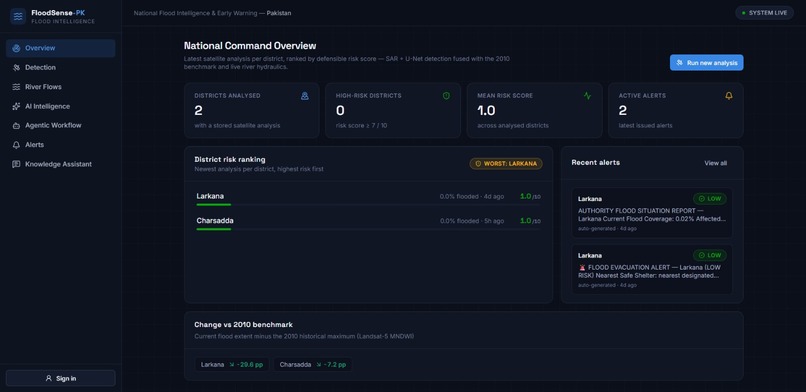
Task: Open the Authority Flood Situation Report alert
Action: coord(652,213)
